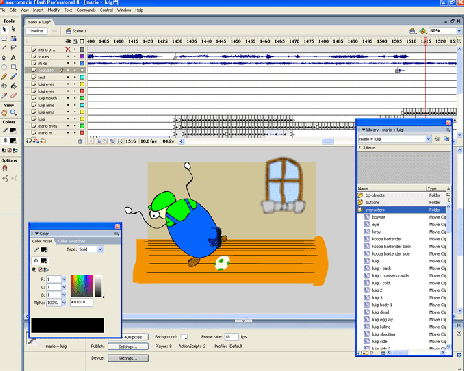Open the Alpha value slider dropdown
The width and height of the screenshot is (464, 371).
click(x=64, y=303)
